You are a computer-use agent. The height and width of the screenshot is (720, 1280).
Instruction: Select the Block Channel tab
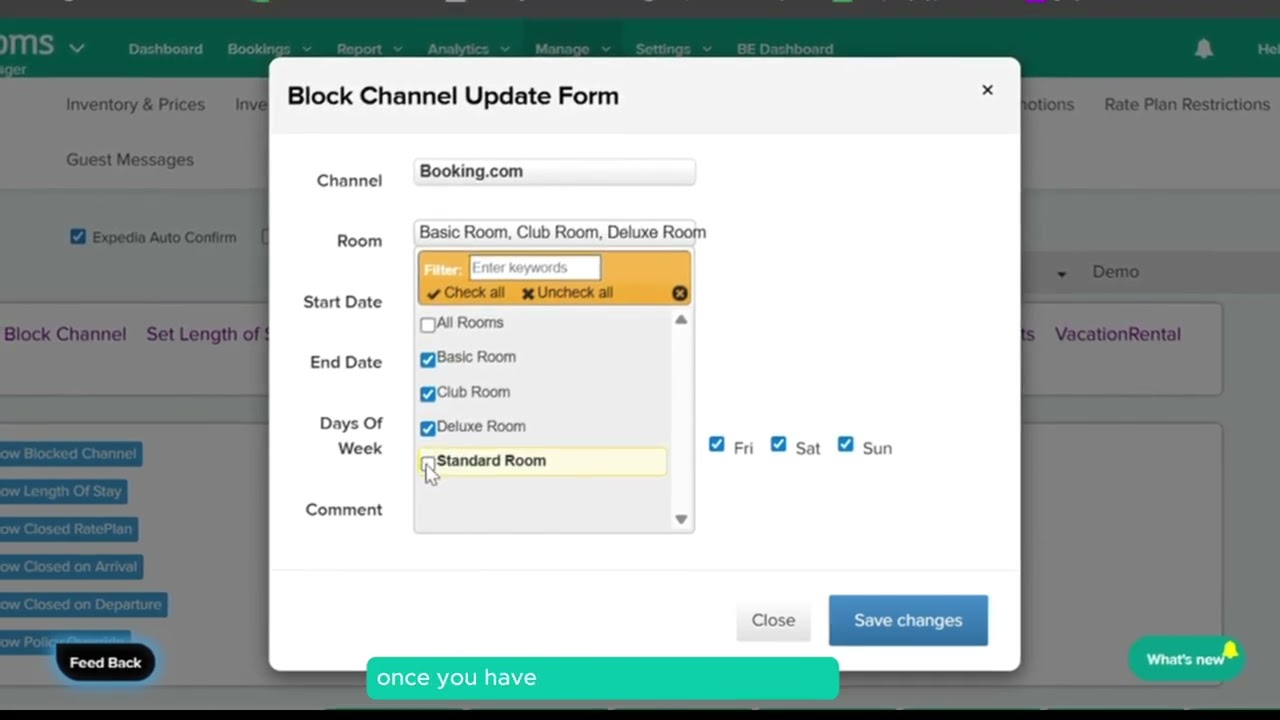coord(65,335)
